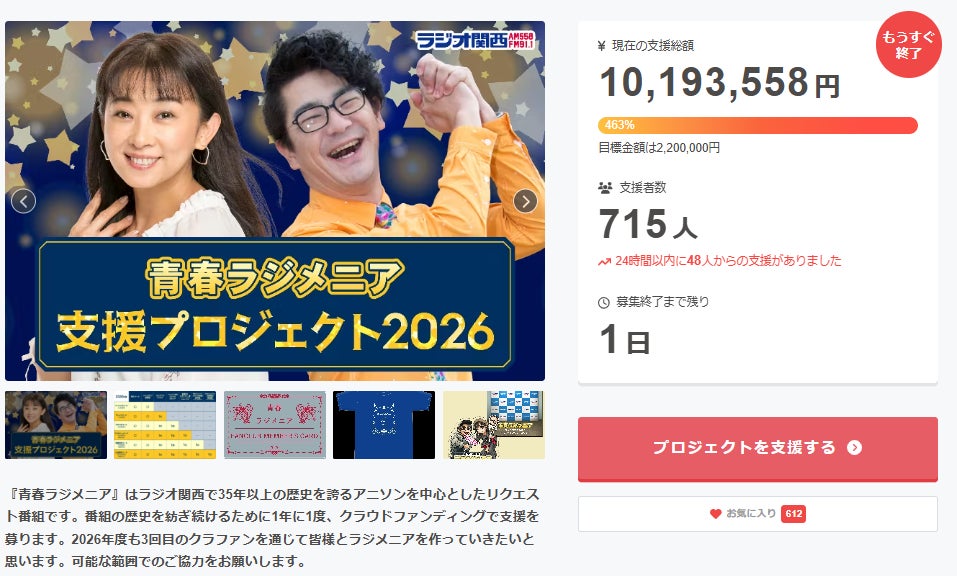Click プロジェクトを支援する button
Image resolution: width=957 pixels, height=576 pixels.
click(x=757, y=449)
